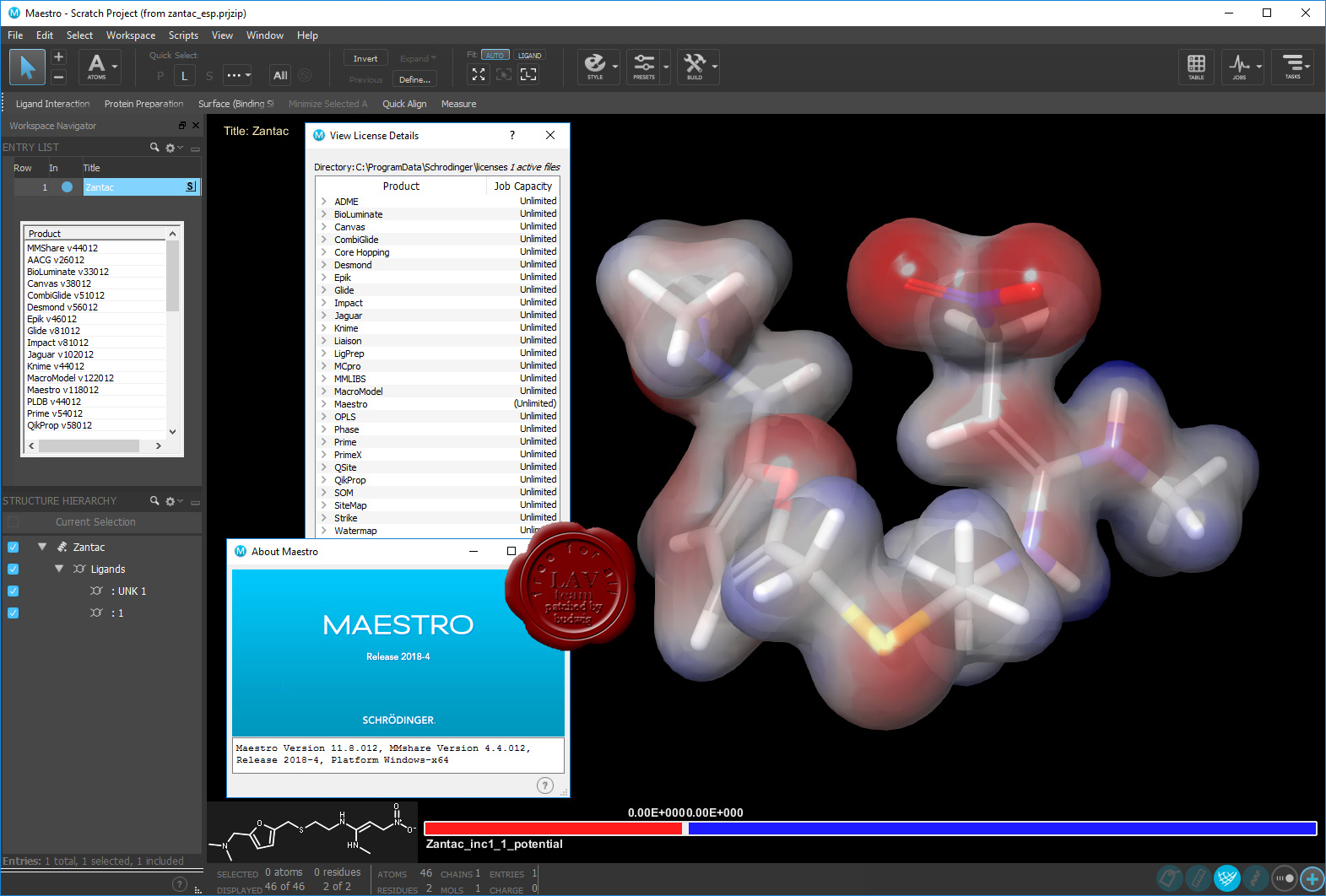This screenshot has height=896, width=1326.
Task: Open the Workspace menu
Action: coord(131,35)
